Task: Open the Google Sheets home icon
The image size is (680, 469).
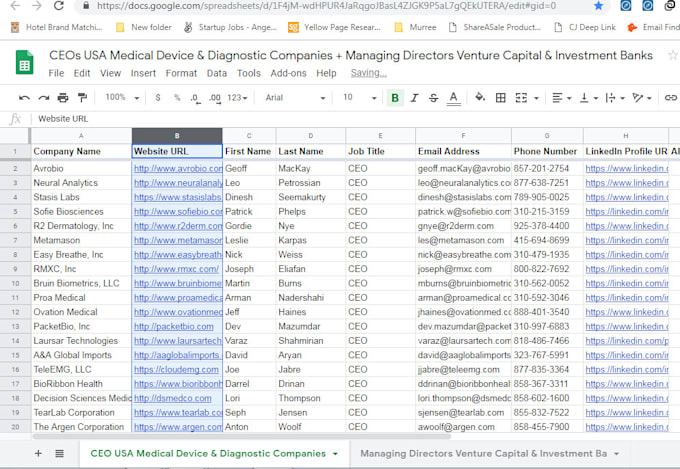Action: 24,62
